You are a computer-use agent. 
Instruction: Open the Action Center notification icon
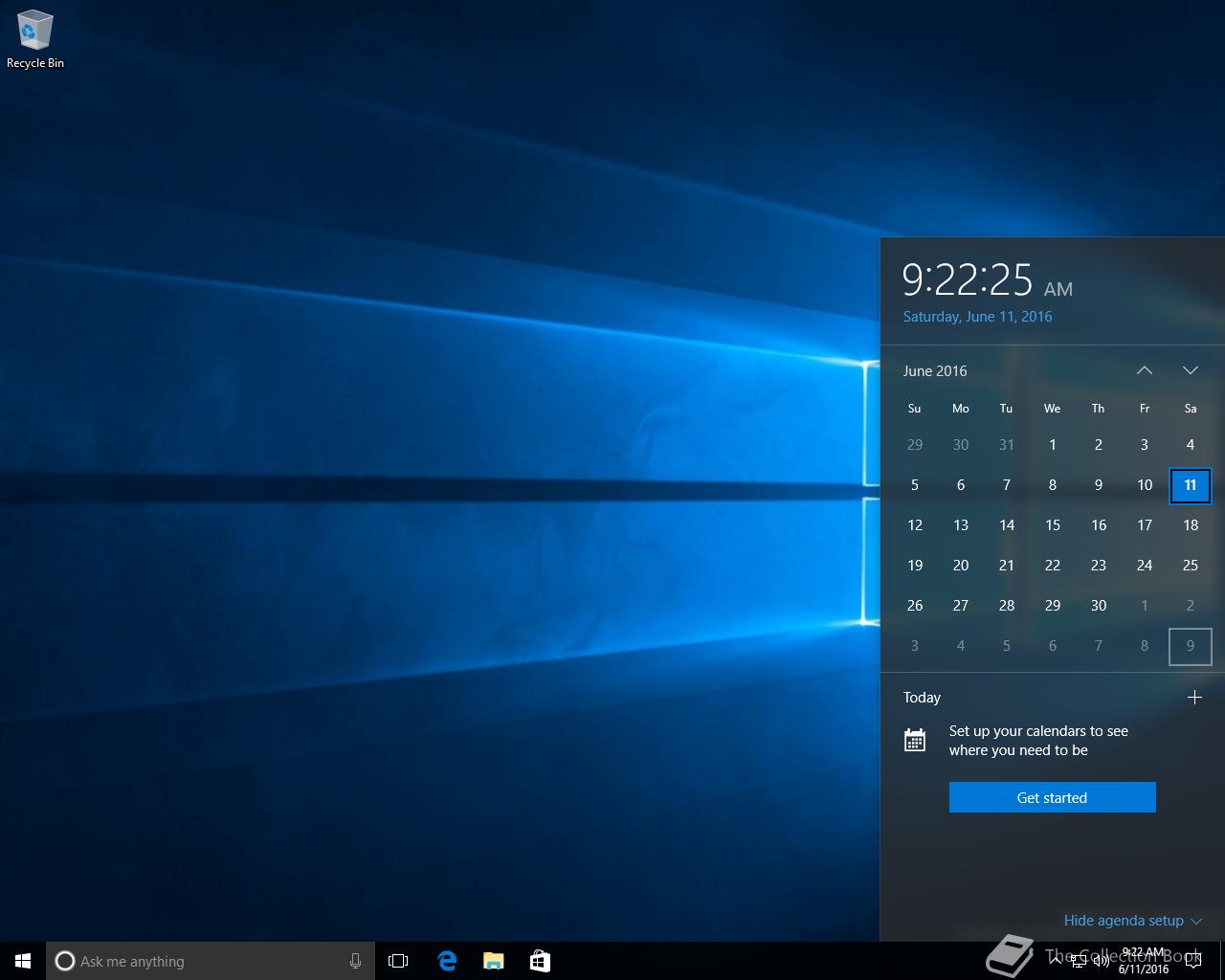point(1193,961)
